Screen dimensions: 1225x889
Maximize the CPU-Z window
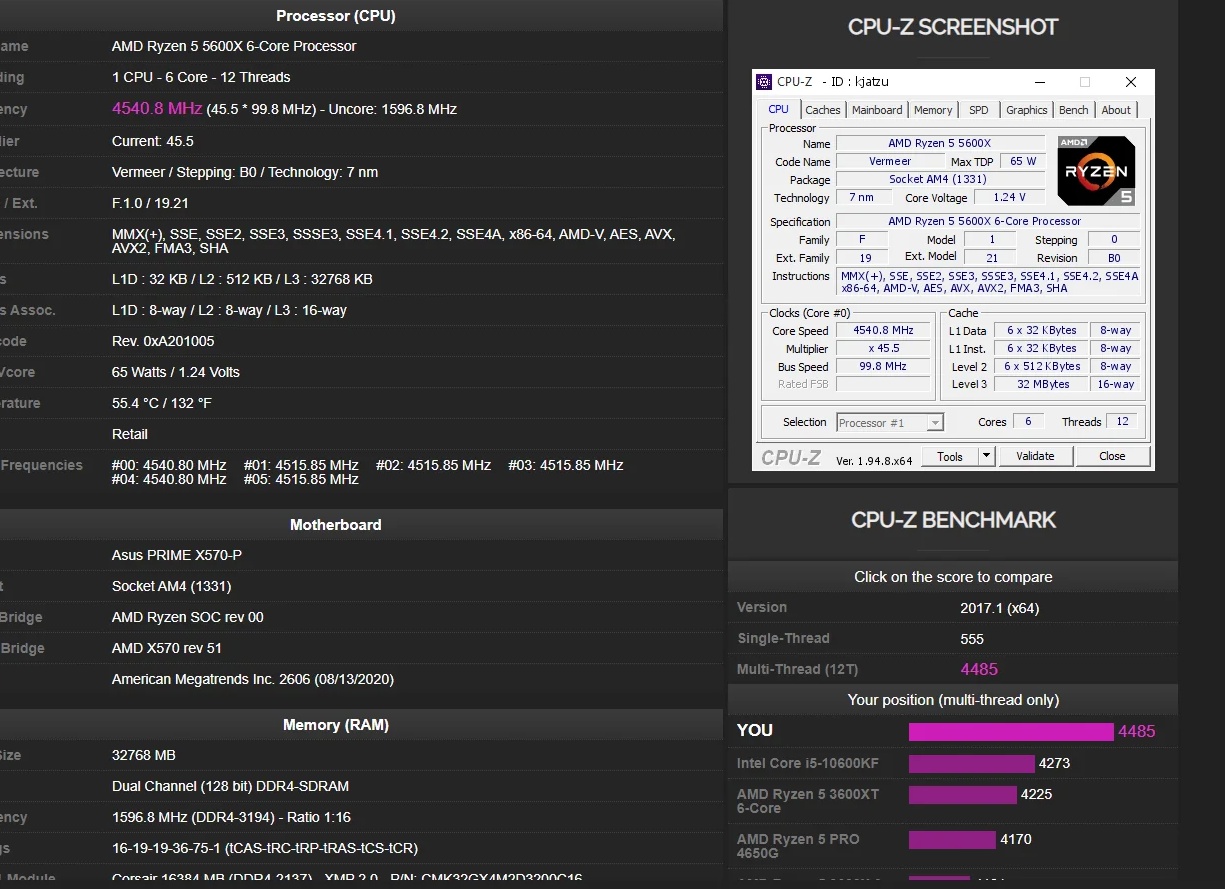(x=1085, y=82)
